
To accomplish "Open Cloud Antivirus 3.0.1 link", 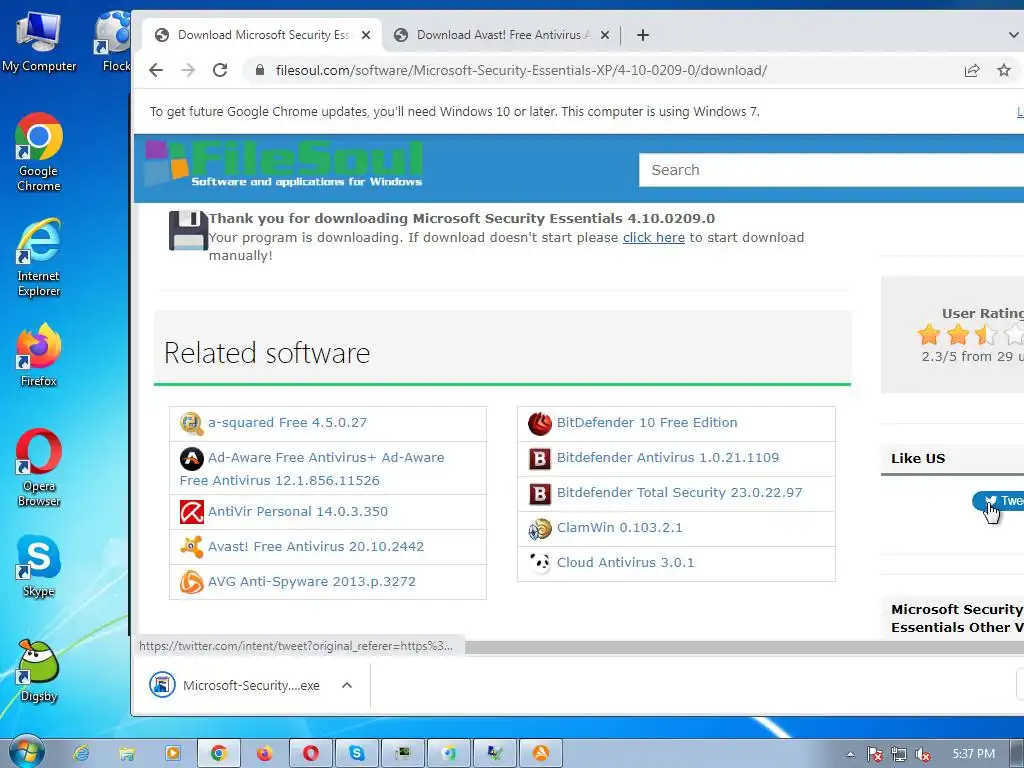I will click(x=626, y=562).
